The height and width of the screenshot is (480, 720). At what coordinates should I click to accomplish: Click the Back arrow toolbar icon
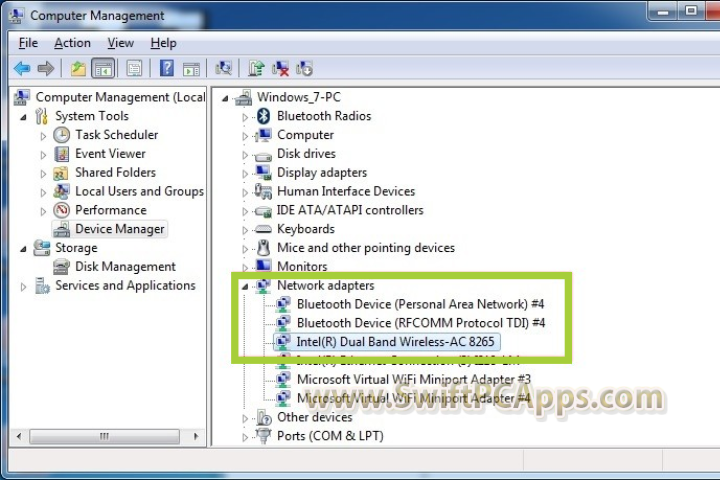coord(22,69)
